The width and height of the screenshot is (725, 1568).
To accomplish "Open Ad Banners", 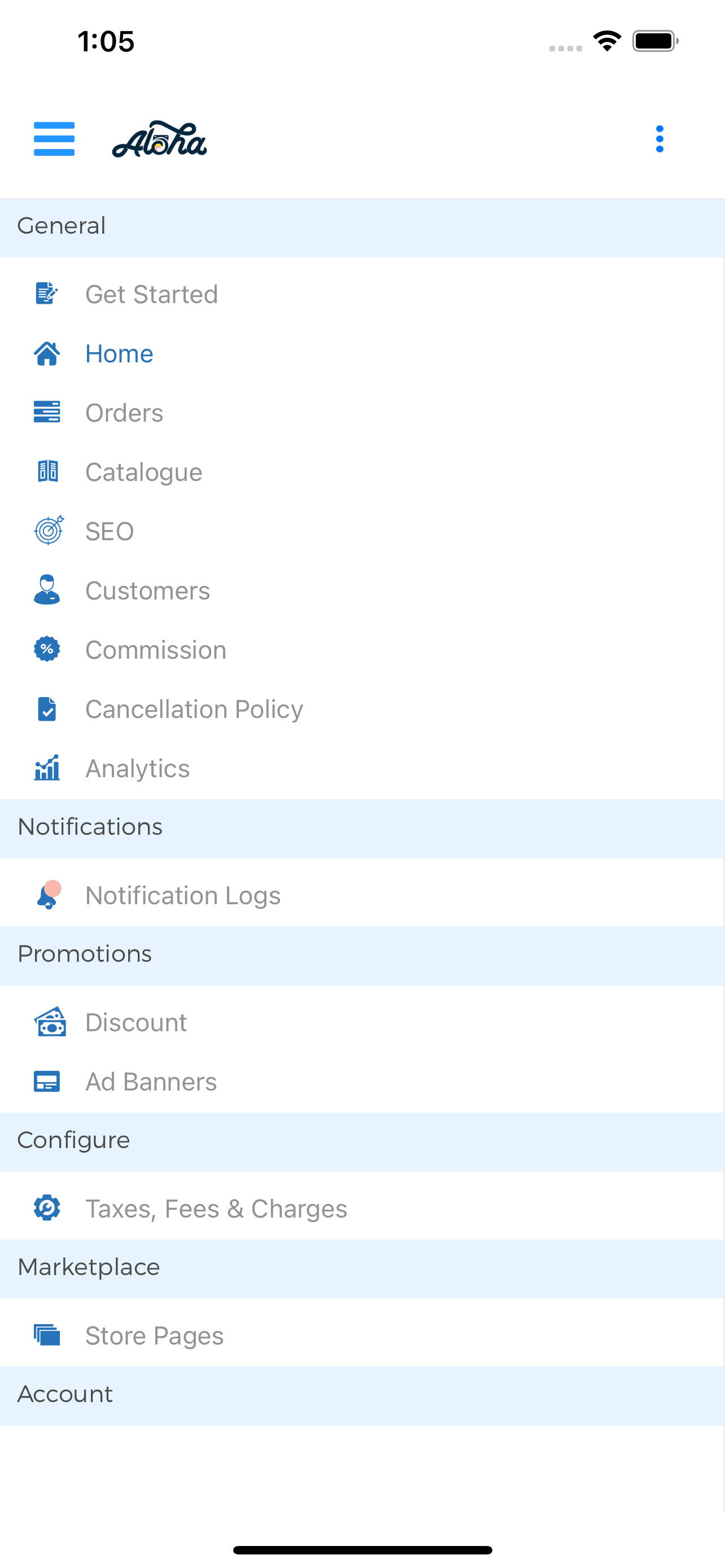I will [x=362, y=1081].
